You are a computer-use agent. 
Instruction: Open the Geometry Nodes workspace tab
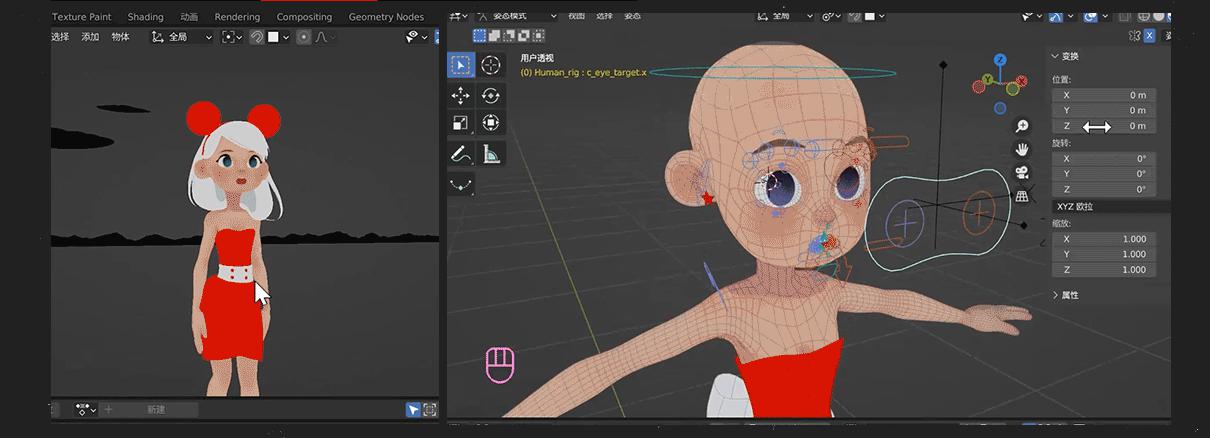(x=385, y=17)
